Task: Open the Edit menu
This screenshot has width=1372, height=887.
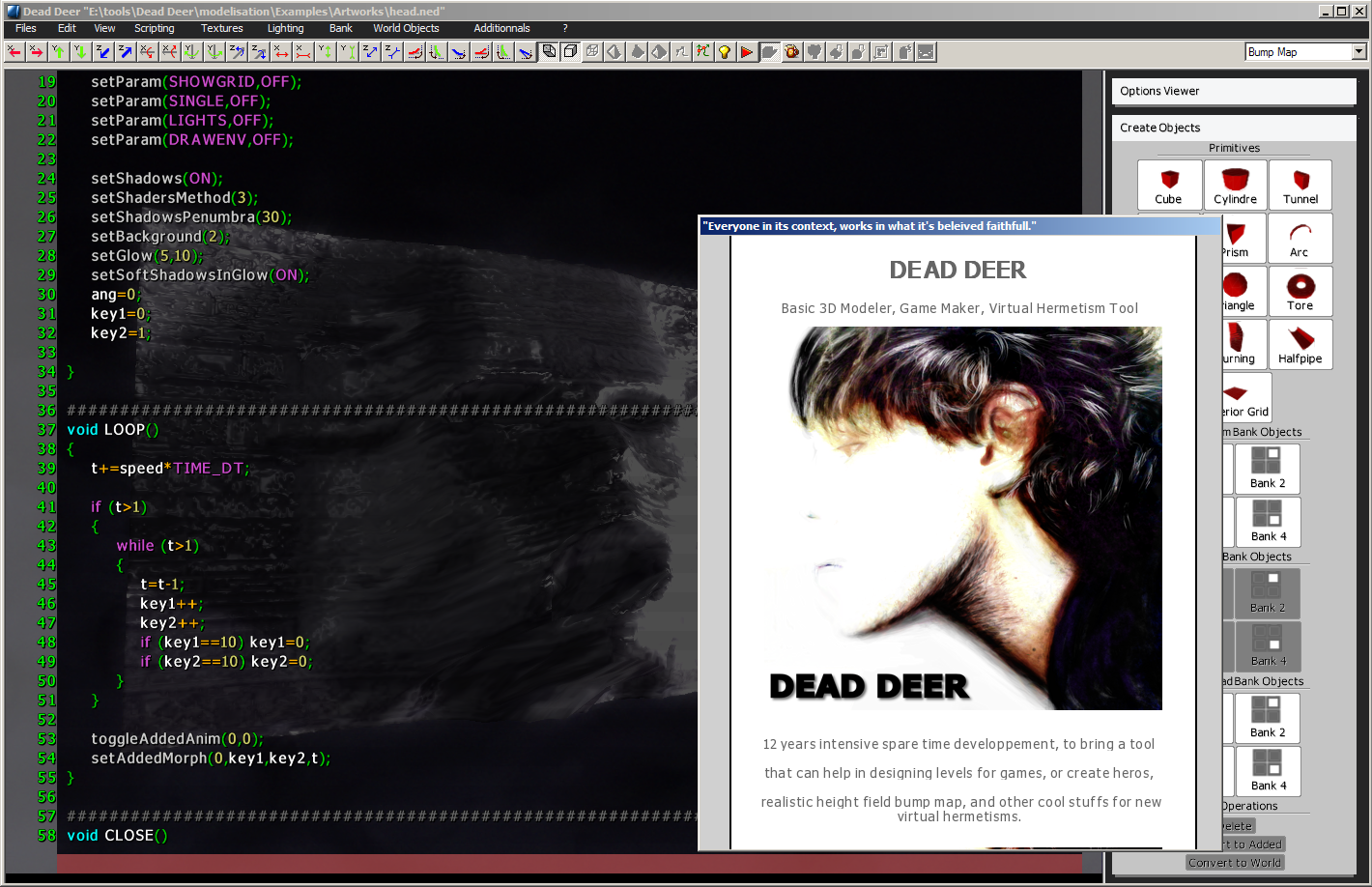Action: [x=67, y=28]
